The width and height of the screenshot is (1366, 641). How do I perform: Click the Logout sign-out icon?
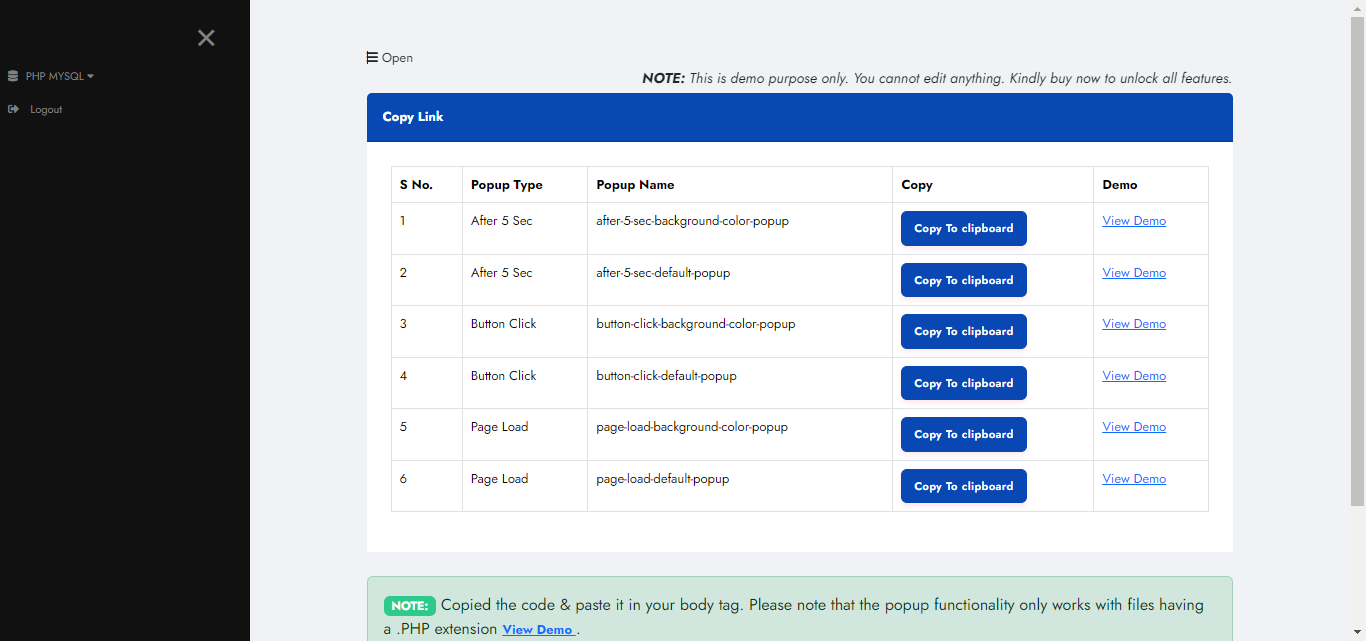tap(13, 109)
